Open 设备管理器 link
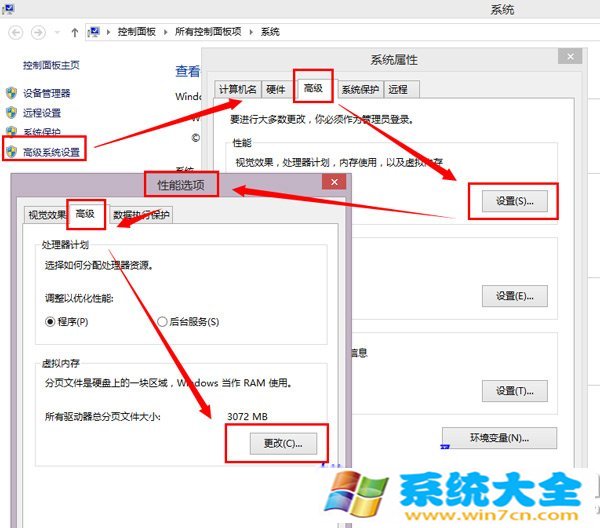Screen dimensions: 600x528 (47, 93)
